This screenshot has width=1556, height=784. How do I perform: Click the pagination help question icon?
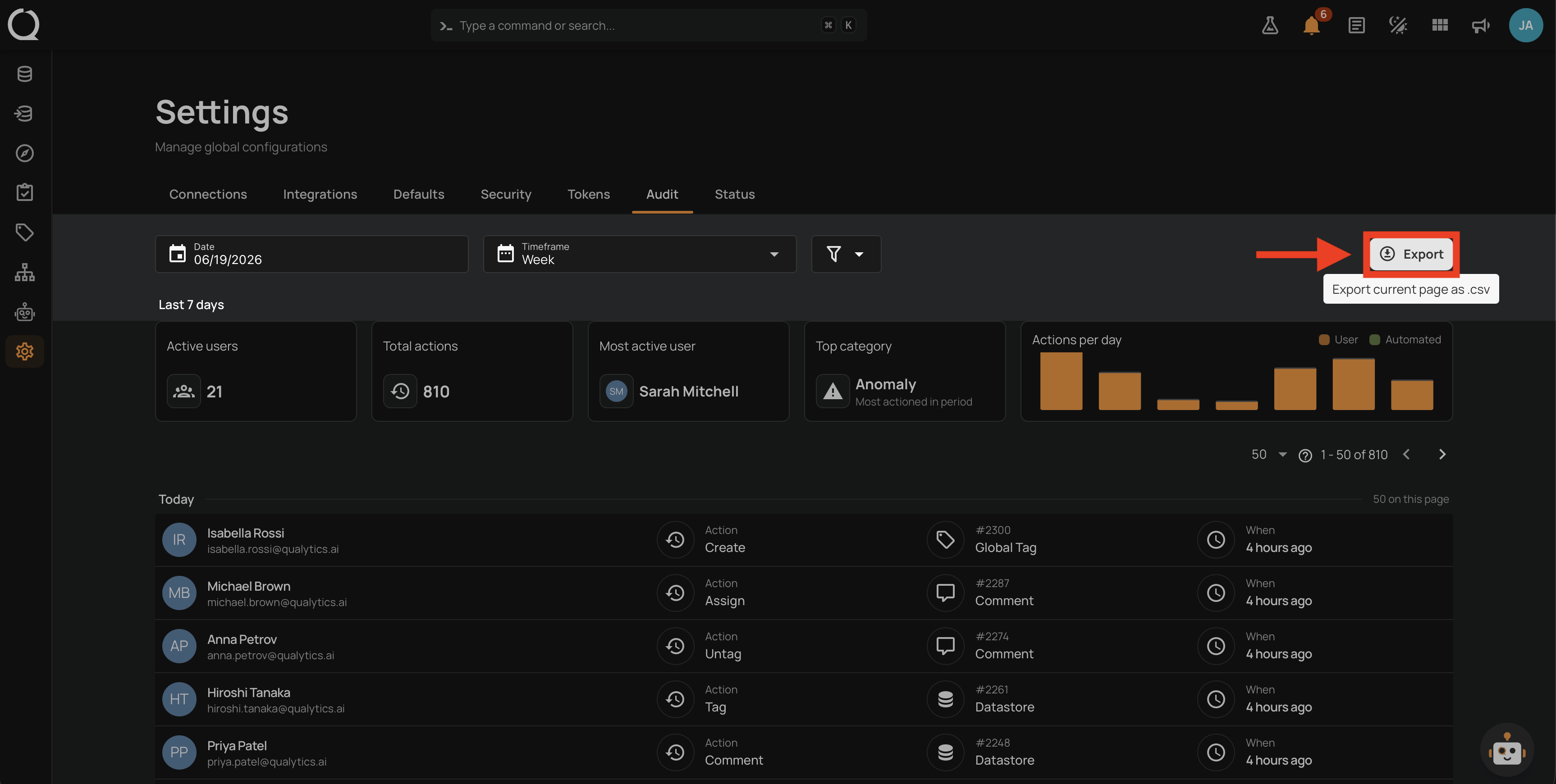[x=1305, y=456]
